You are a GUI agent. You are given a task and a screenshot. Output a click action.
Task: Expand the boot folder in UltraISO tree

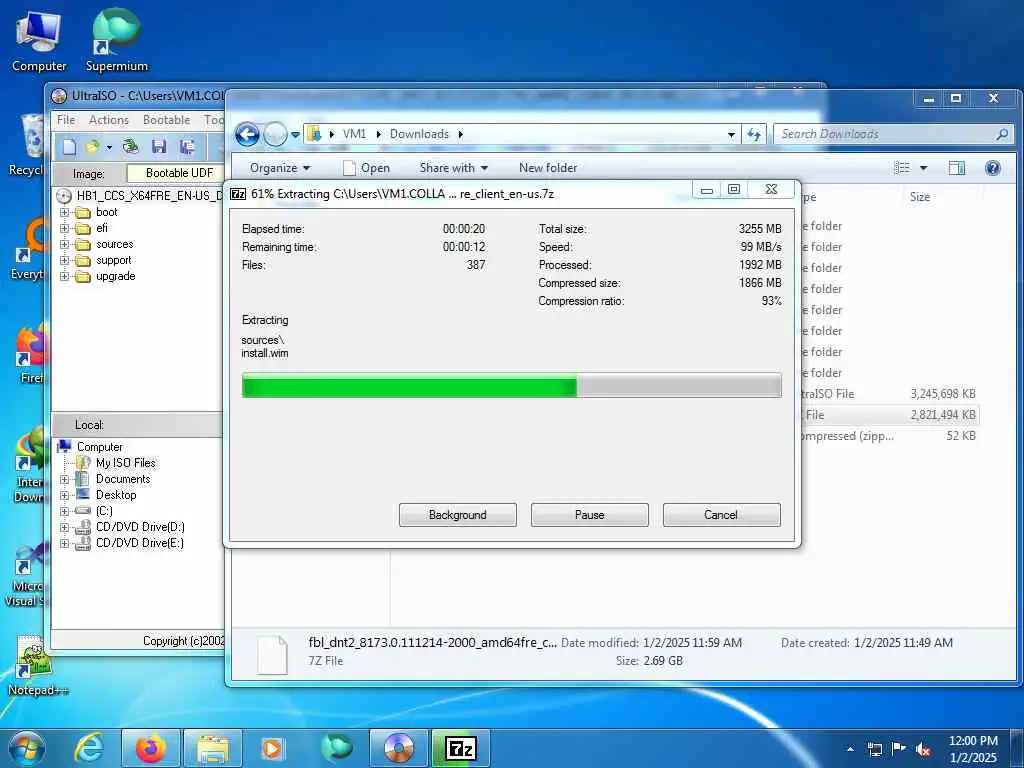point(64,212)
